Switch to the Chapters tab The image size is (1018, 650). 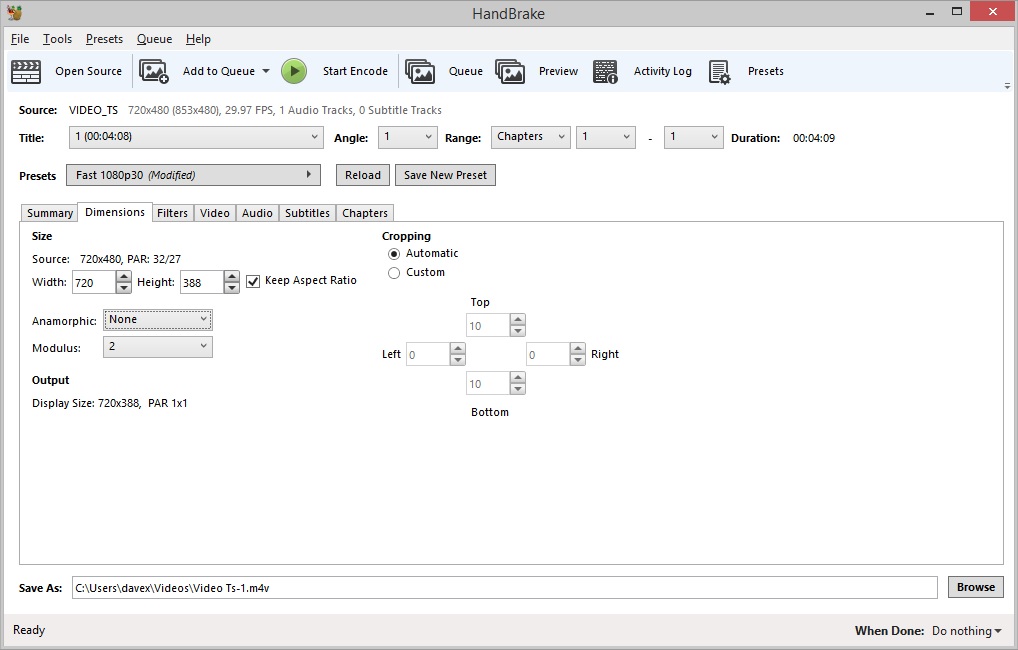[x=365, y=213]
